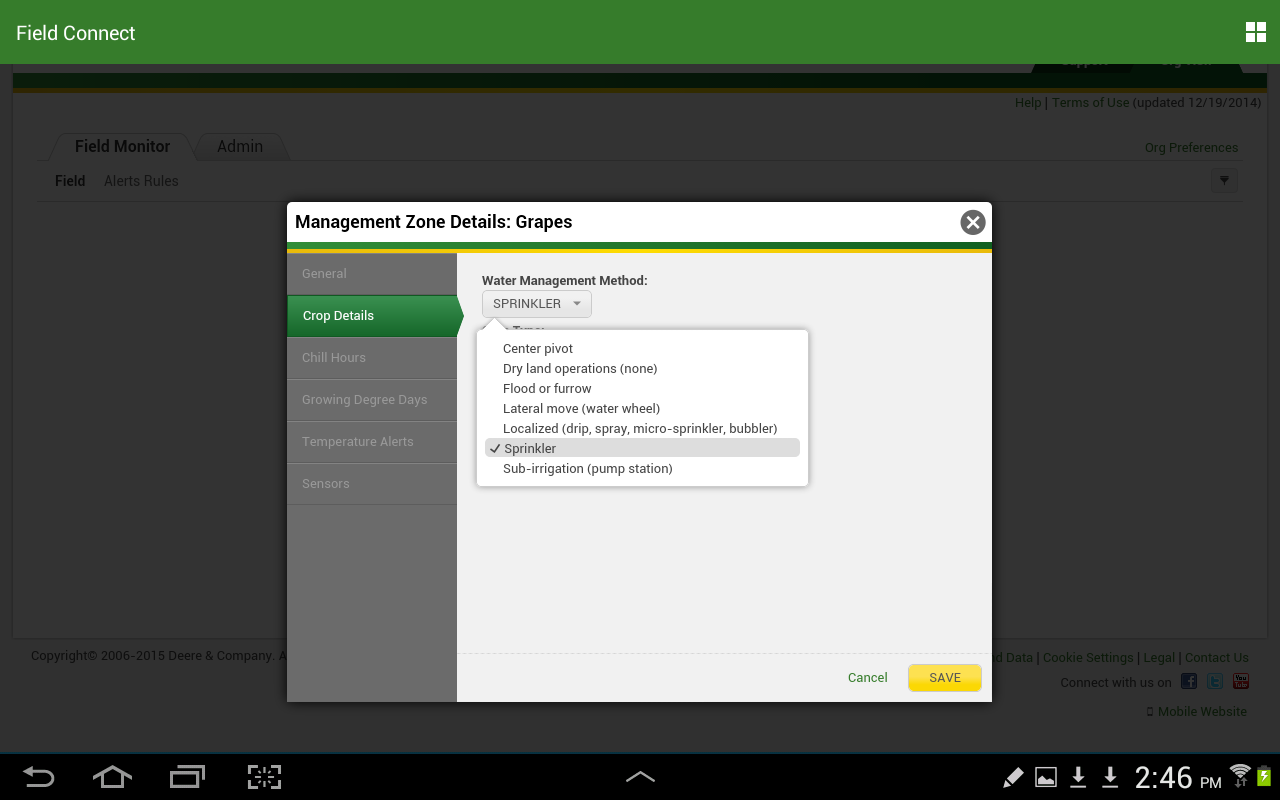
Task: Close the Management Zone Details dialog
Action: pyautogui.click(x=973, y=222)
